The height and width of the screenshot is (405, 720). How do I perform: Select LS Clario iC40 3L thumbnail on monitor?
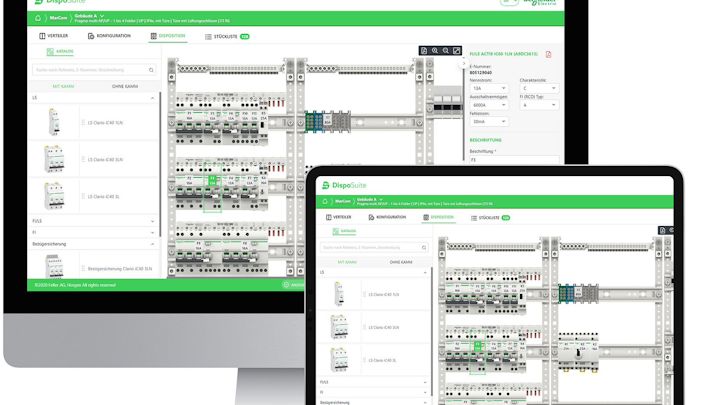tap(54, 196)
